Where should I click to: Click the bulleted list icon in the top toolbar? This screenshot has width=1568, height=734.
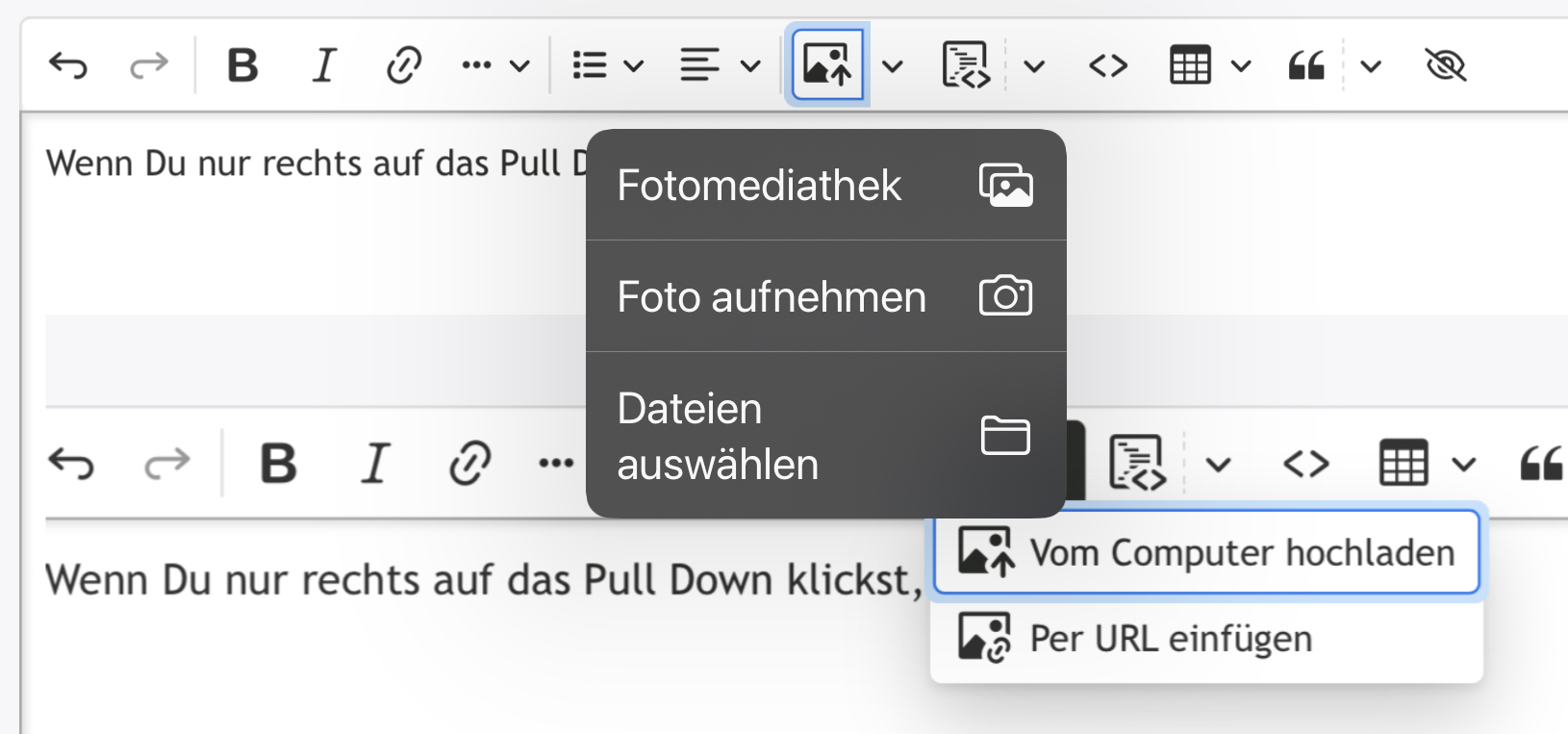click(x=590, y=66)
